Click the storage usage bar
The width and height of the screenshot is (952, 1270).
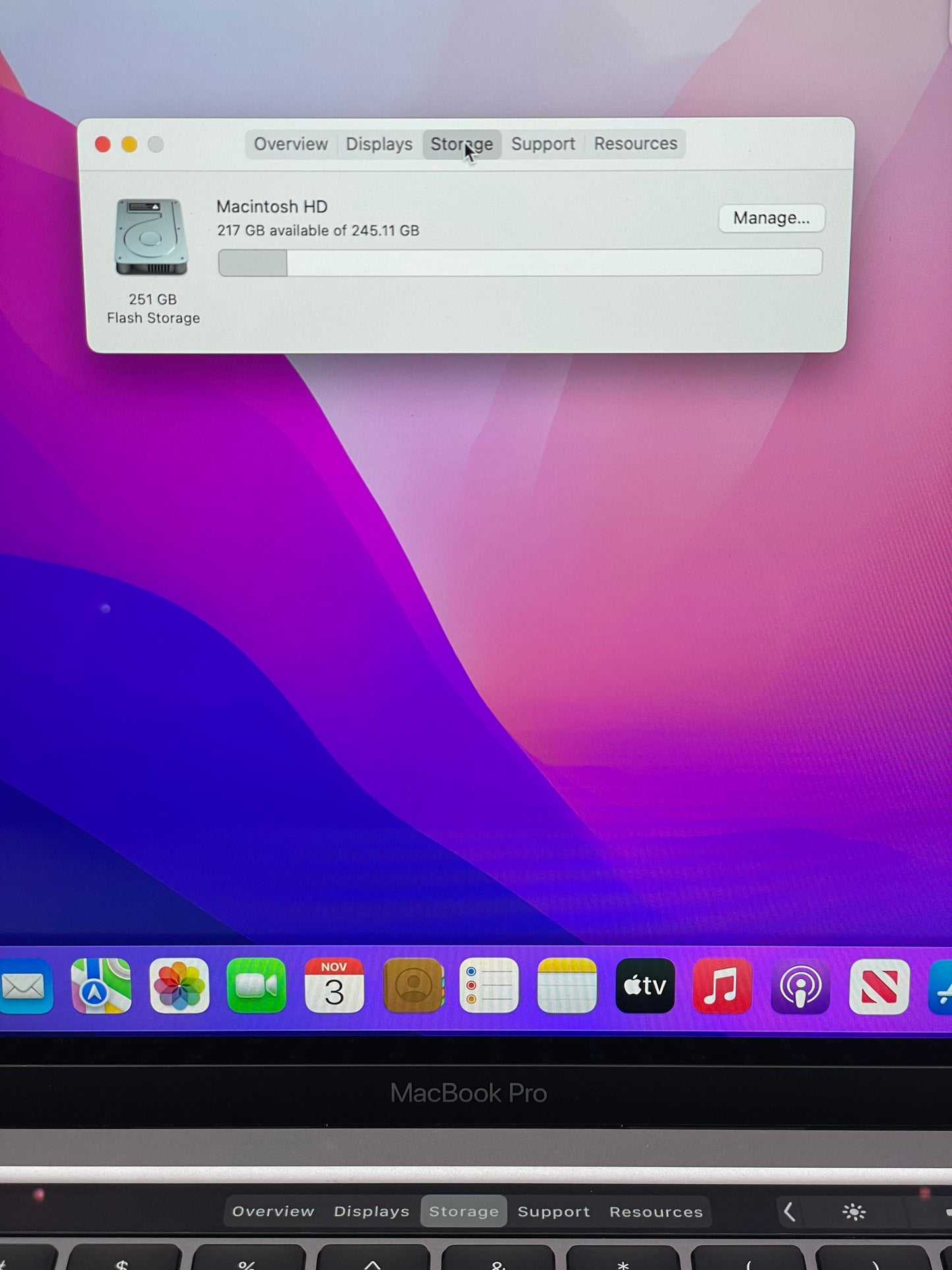[520, 262]
